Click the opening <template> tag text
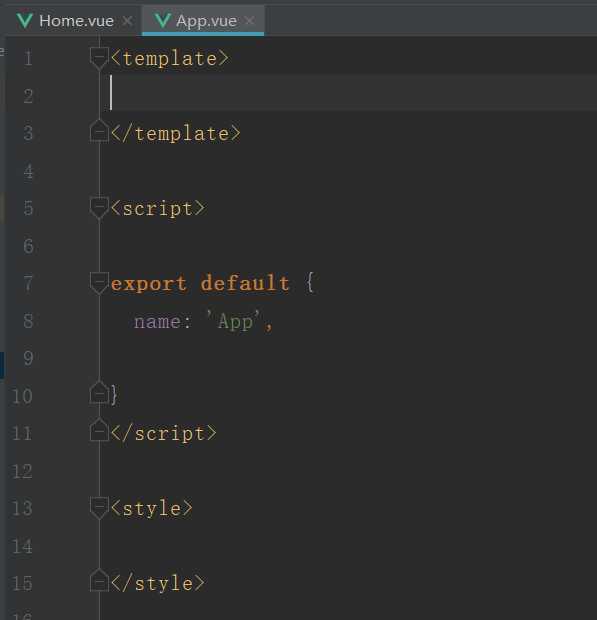 coord(170,59)
